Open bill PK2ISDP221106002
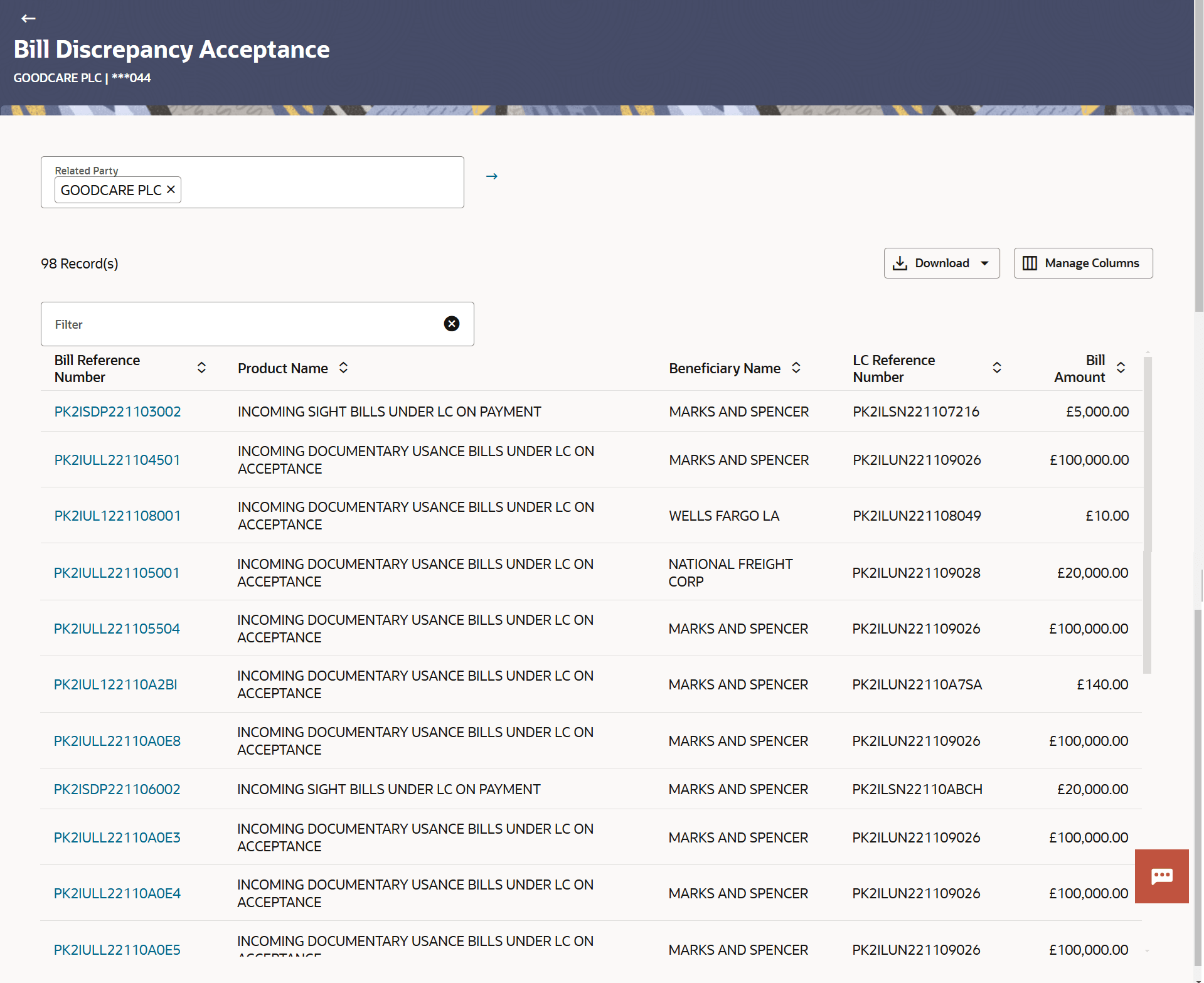Viewport: 1204px width, 983px height. pos(117,789)
